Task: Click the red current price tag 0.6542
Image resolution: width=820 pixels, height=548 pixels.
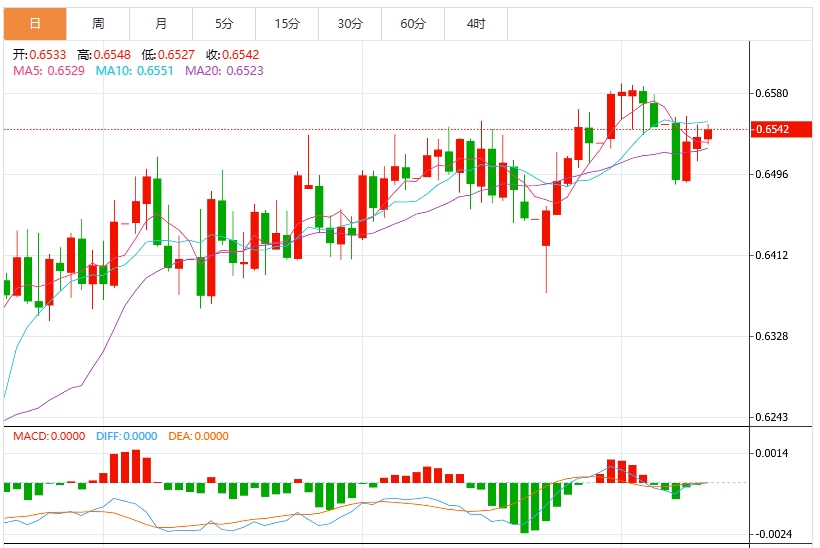Action: point(781,129)
